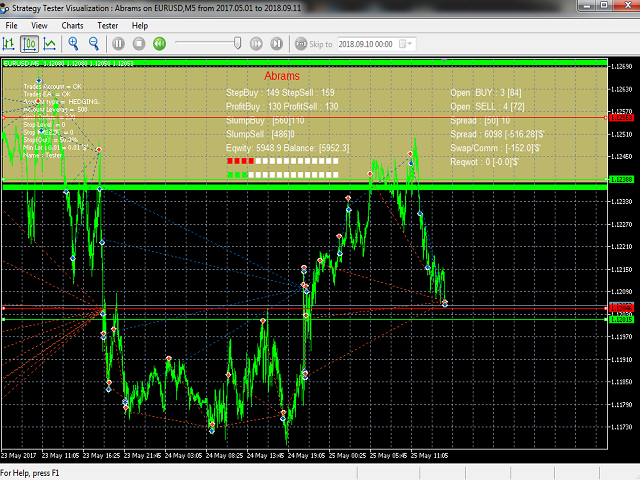The image size is (640, 480).
Task: Open the File menu
Action: click(x=12, y=25)
